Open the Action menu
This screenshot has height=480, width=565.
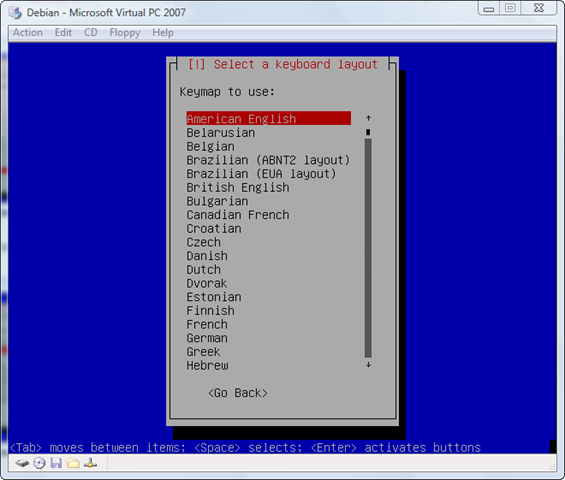(28, 32)
